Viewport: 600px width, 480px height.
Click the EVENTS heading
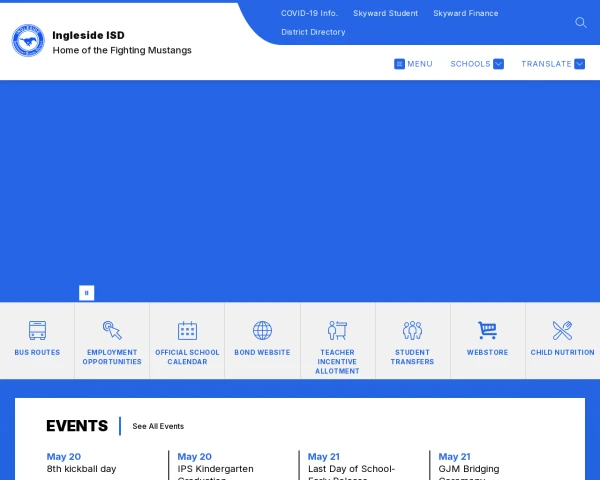(x=77, y=426)
